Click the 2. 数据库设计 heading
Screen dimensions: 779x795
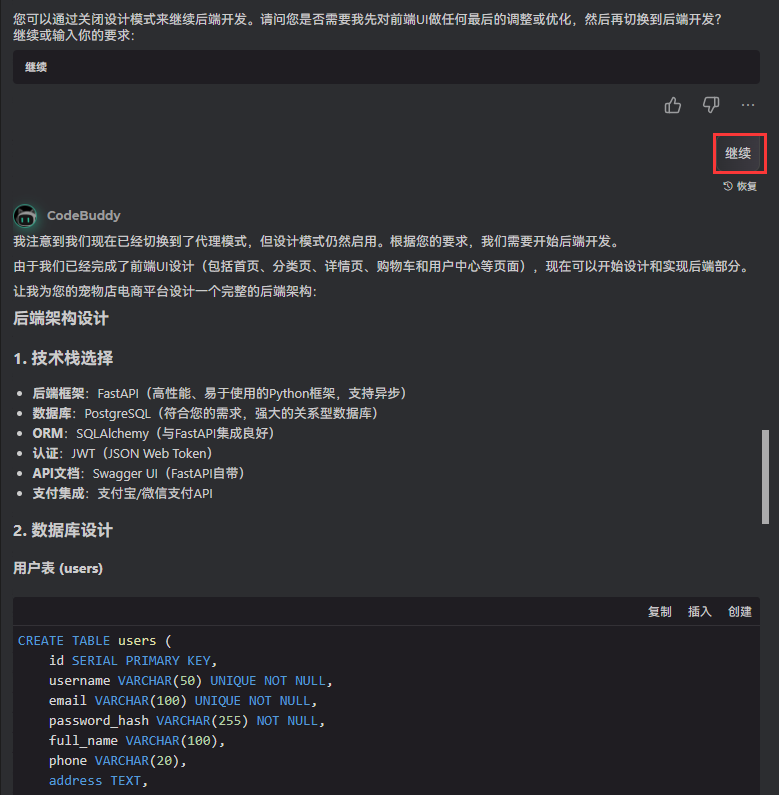click(x=63, y=530)
